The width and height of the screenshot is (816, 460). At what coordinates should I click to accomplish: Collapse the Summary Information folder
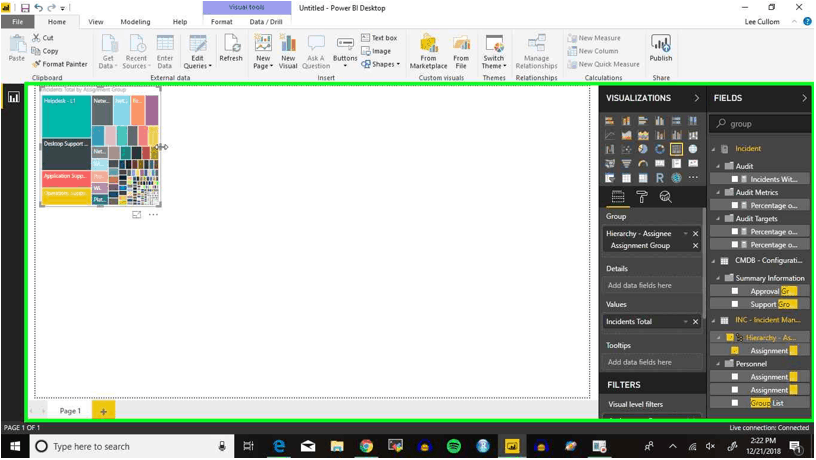[x=718, y=278]
